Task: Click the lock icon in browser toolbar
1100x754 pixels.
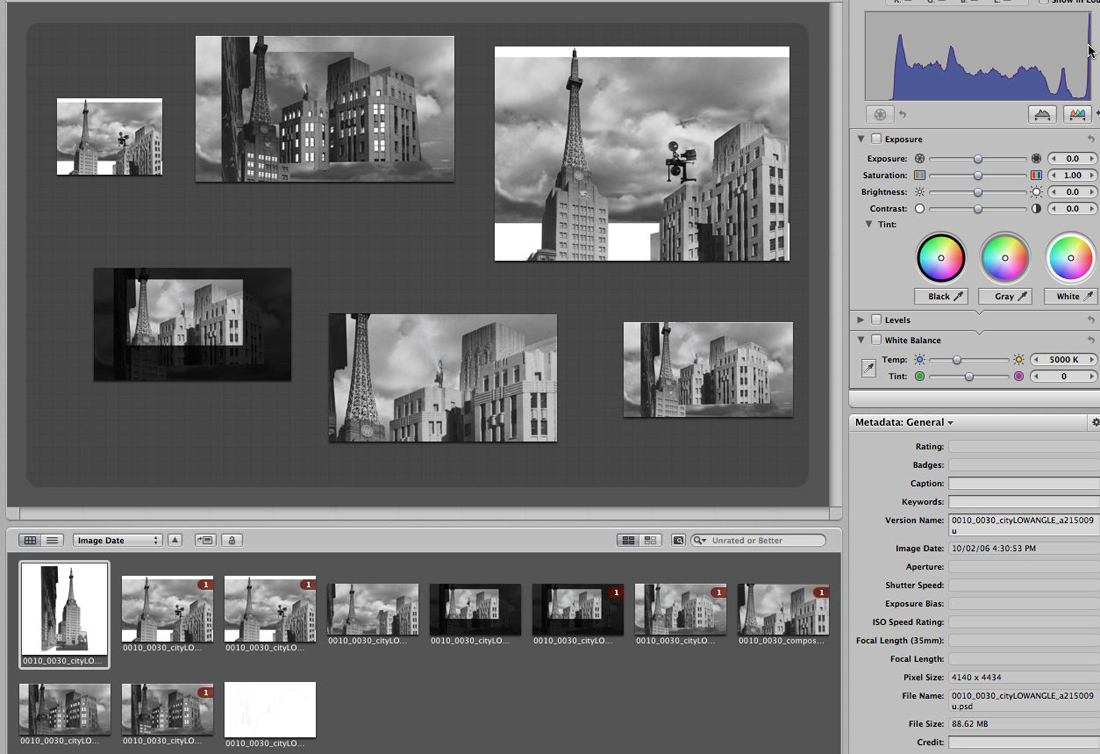Action: pos(232,540)
